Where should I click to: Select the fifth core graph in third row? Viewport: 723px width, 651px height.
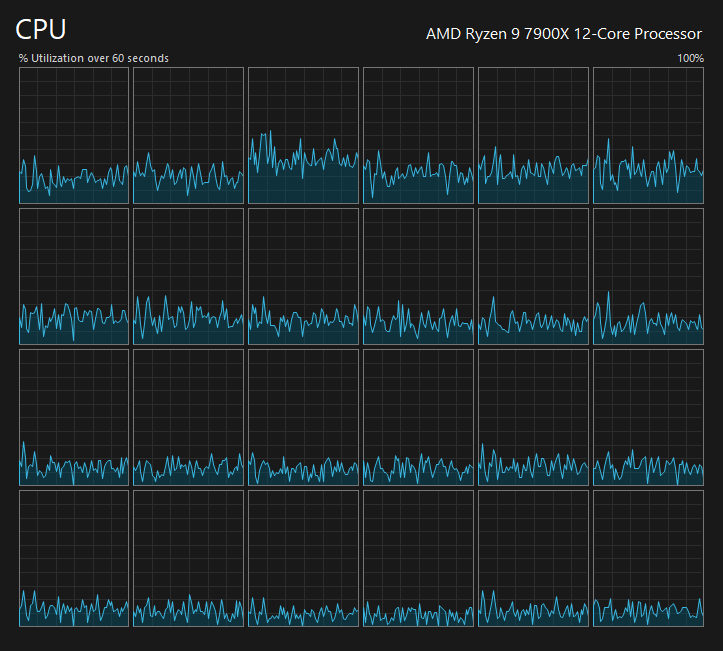[533, 417]
